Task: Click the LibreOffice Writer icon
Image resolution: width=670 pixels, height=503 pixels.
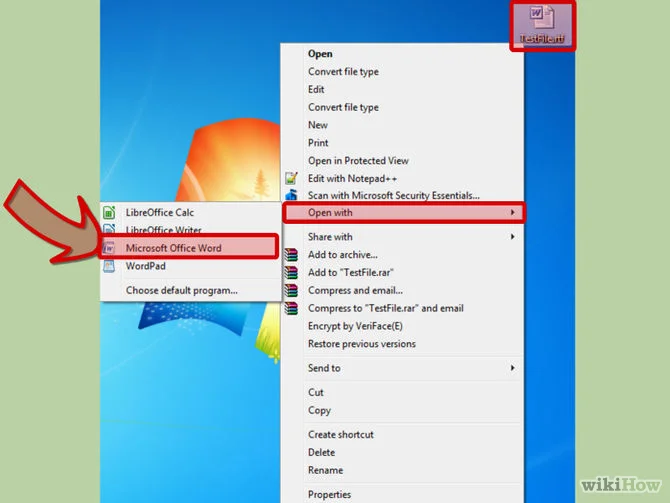Action: click(109, 229)
